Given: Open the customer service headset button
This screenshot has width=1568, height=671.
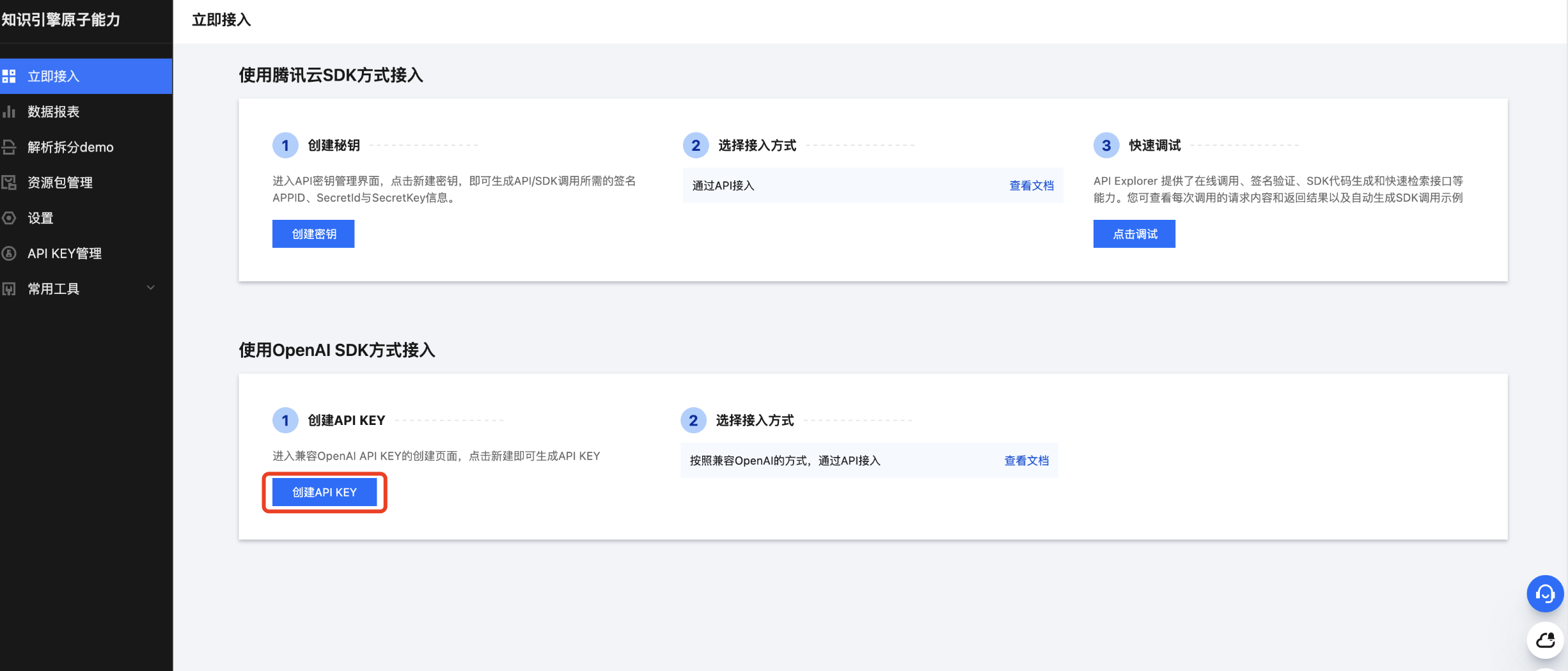Looking at the screenshot, I should [x=1545, y=594].
